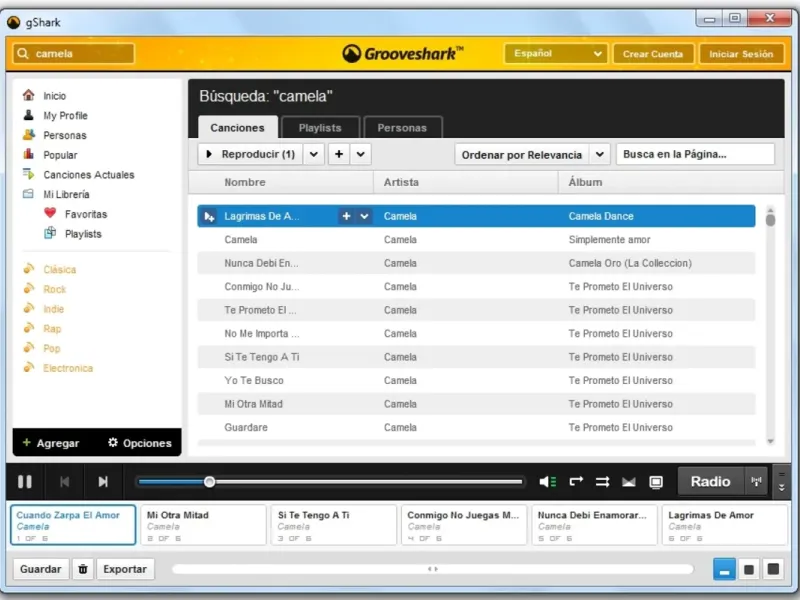Click the toolbar plus add button

coord(339,154)
